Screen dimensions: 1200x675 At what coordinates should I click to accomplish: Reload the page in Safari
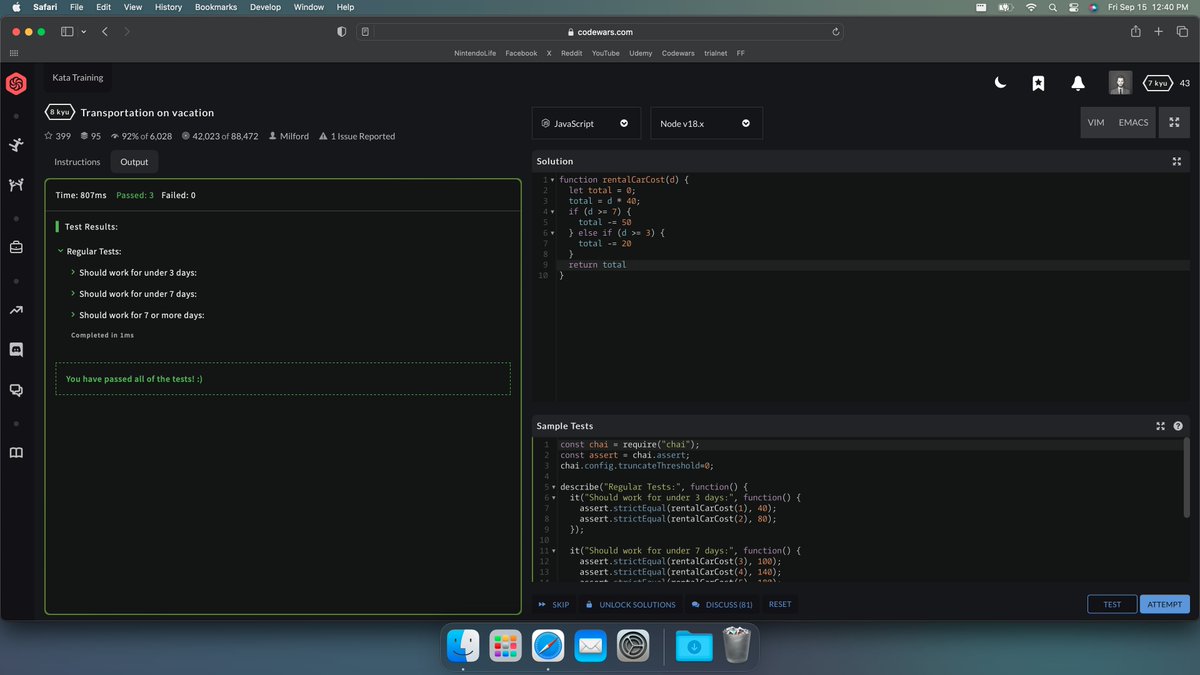pyautogui.click(x=834, y=32)
